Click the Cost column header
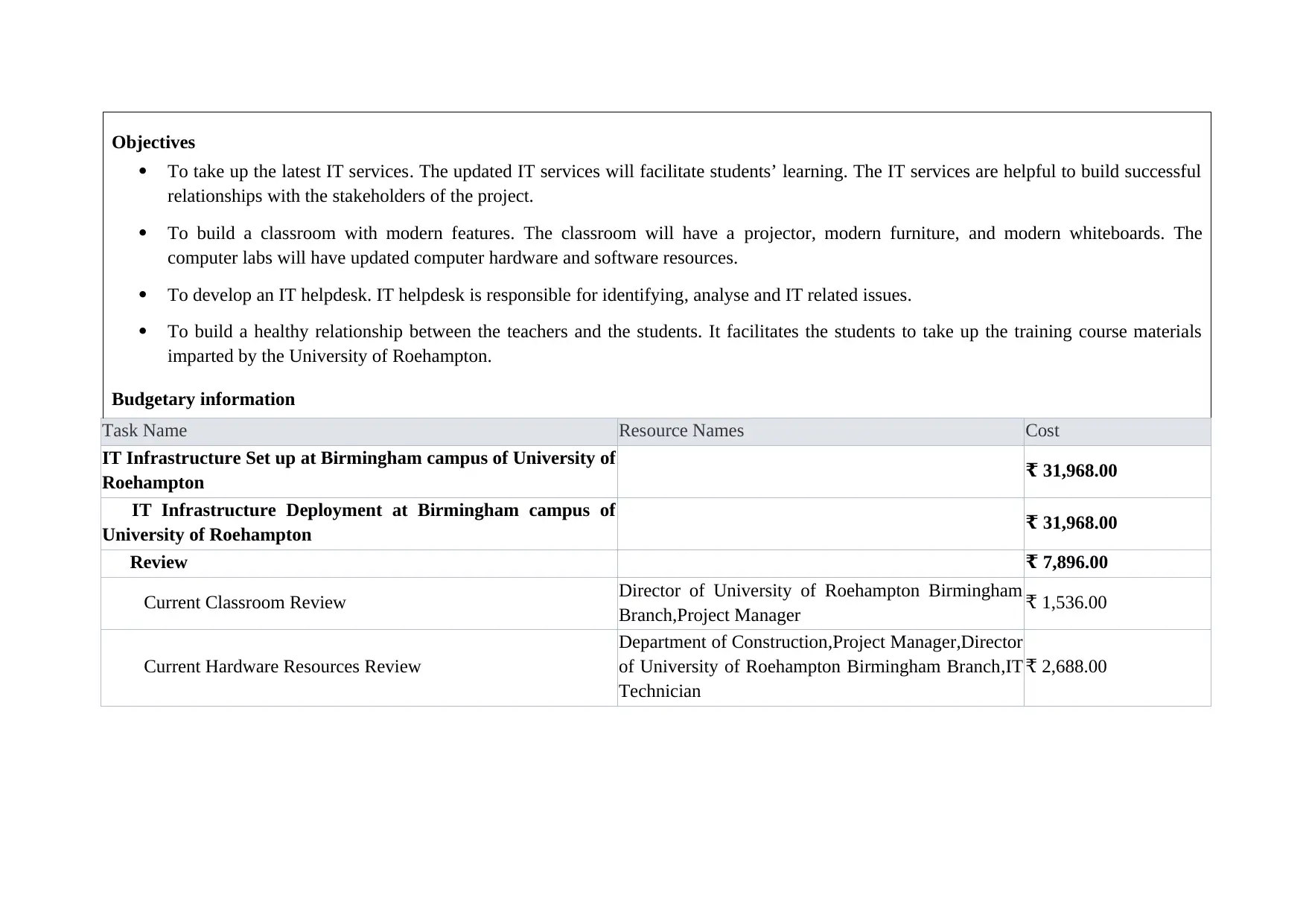Image resolution: width=1306 pixels, height=924 pixels. [1118, 431]
